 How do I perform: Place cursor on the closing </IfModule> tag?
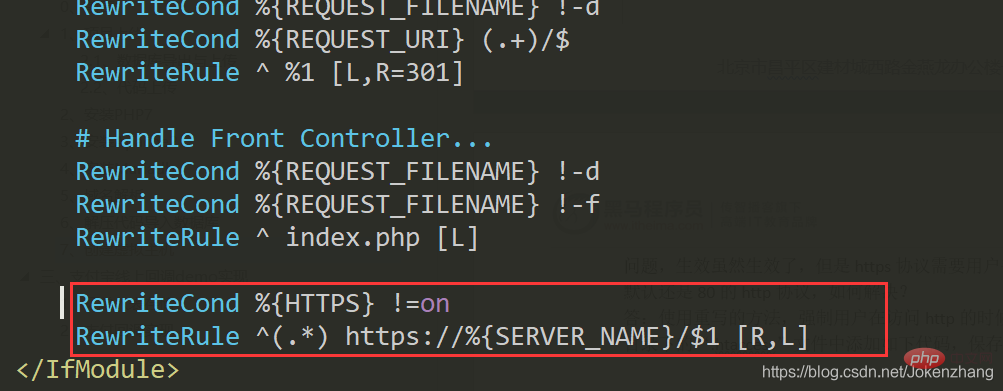[98, 369]
